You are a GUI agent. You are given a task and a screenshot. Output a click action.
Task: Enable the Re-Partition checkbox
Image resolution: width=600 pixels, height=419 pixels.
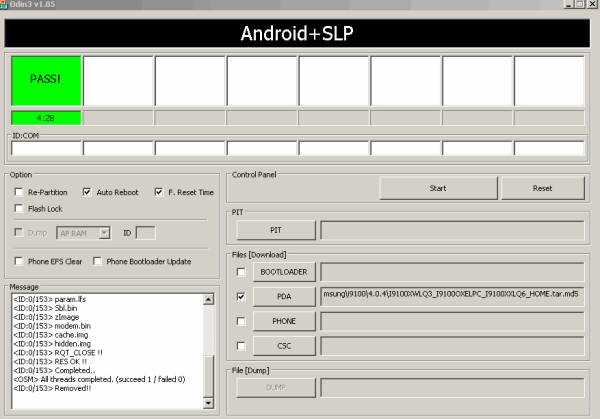pyautogui.click(x=18, y=192)
